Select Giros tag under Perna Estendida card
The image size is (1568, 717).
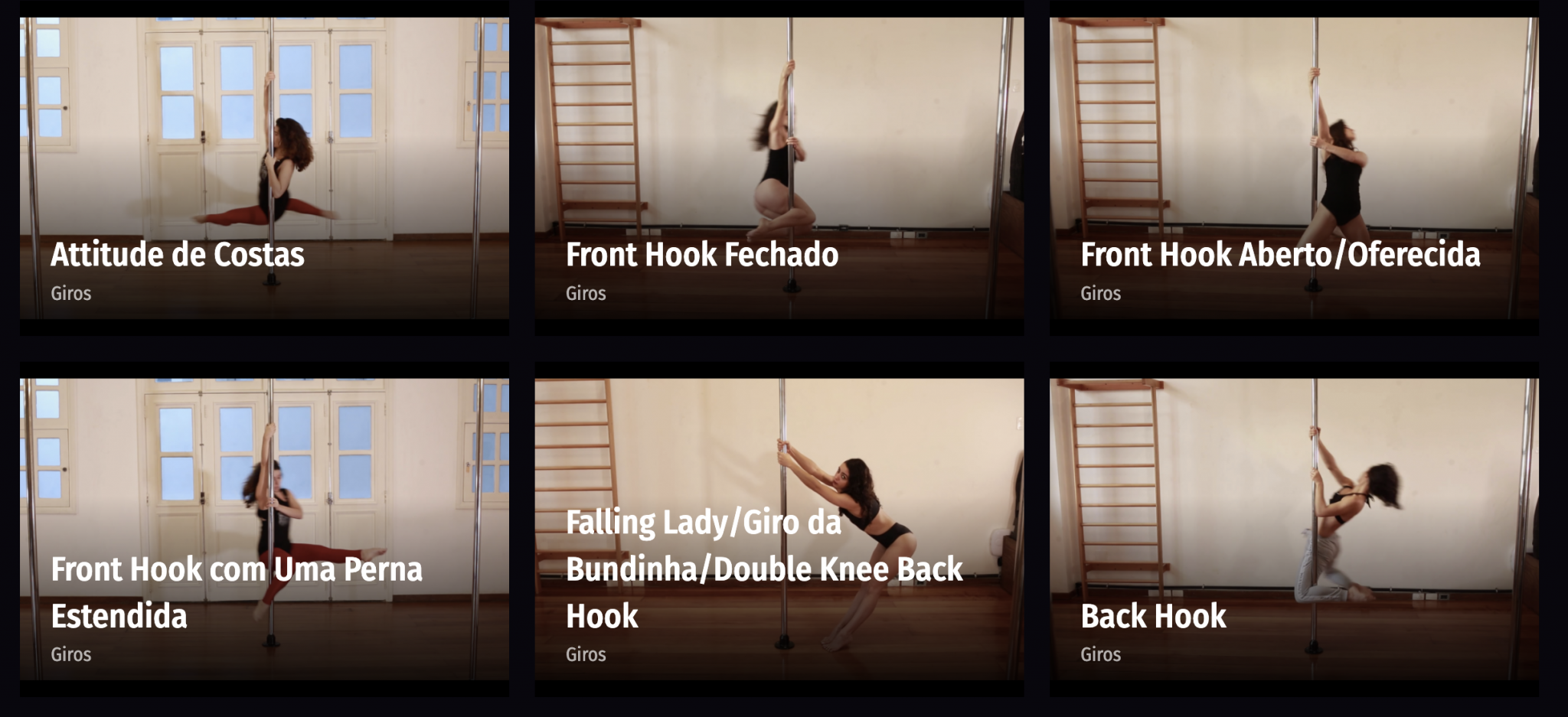71,655
